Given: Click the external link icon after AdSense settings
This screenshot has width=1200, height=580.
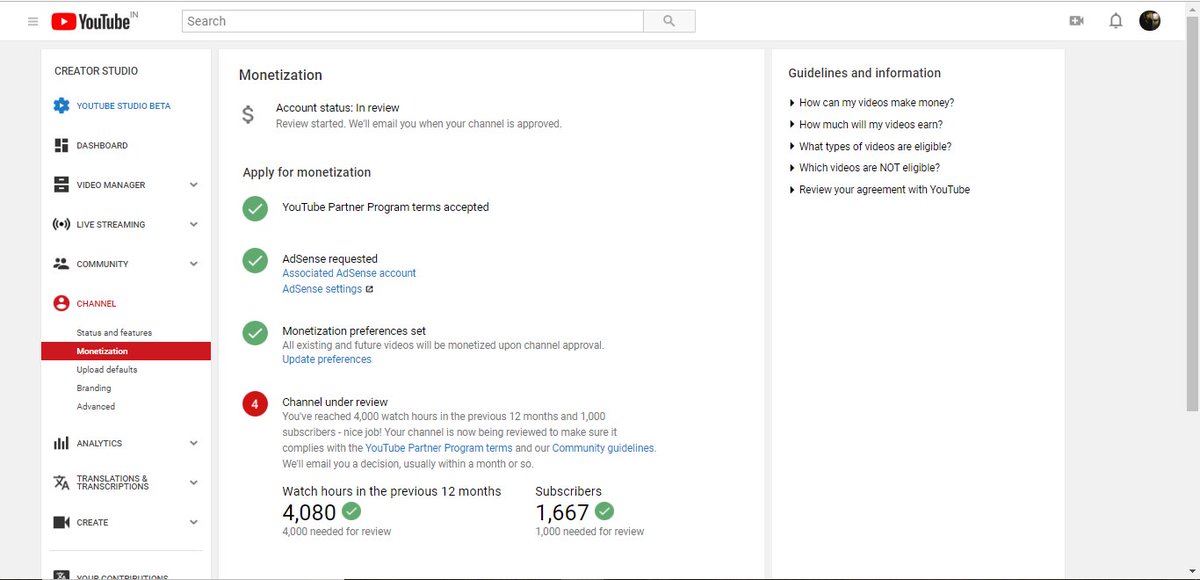Looking at the screenshot, I should (x=369, y=289).
